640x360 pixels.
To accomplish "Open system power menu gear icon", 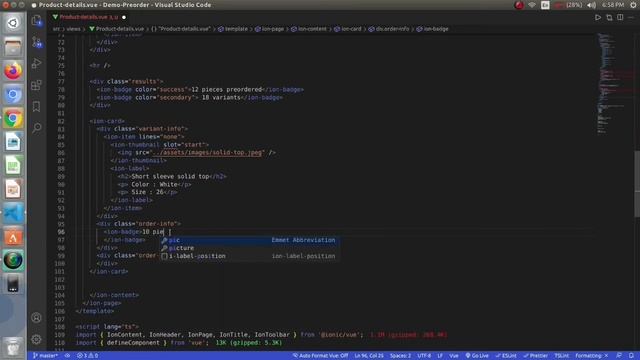I will pos(634,5).
